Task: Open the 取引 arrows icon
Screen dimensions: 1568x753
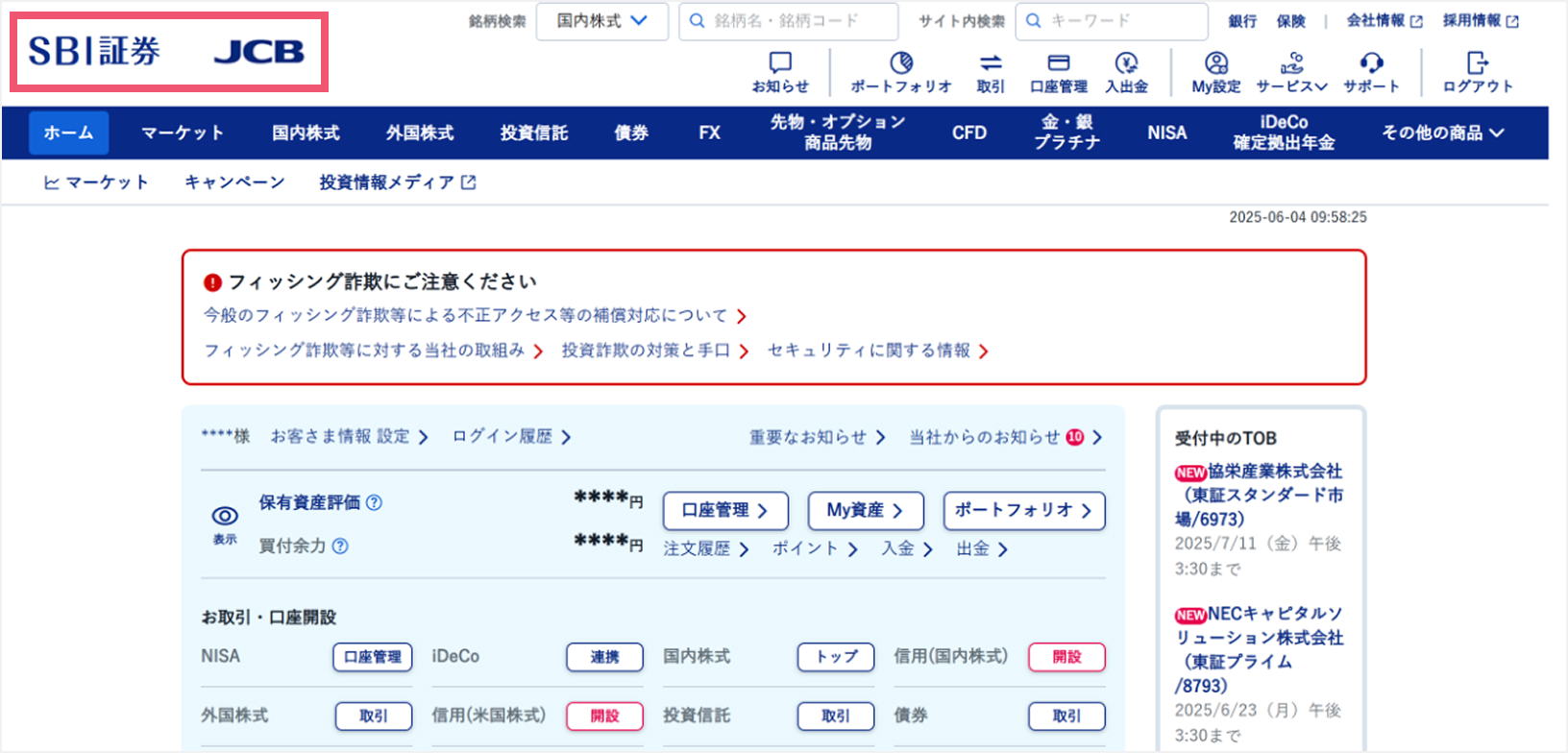Action: coord(991,63)
